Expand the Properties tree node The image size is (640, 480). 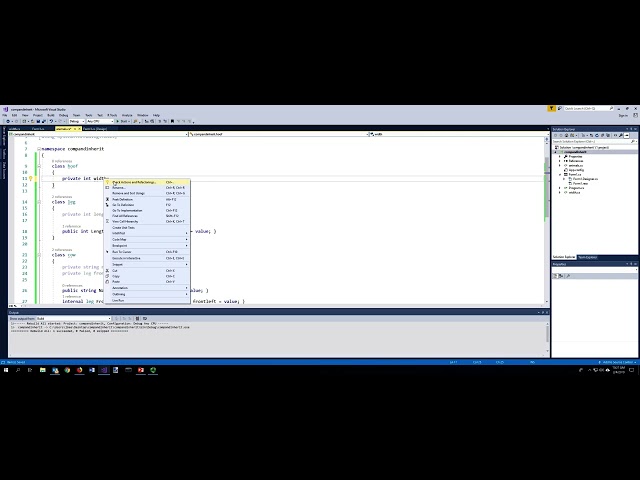(x=560, y=156)
